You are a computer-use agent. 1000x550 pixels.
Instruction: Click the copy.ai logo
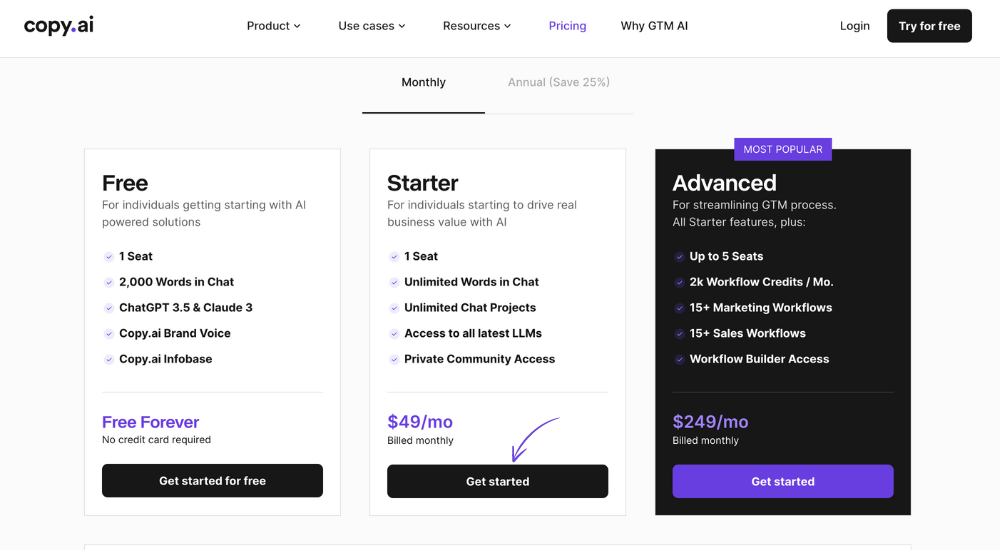click(x=59, y=26)
